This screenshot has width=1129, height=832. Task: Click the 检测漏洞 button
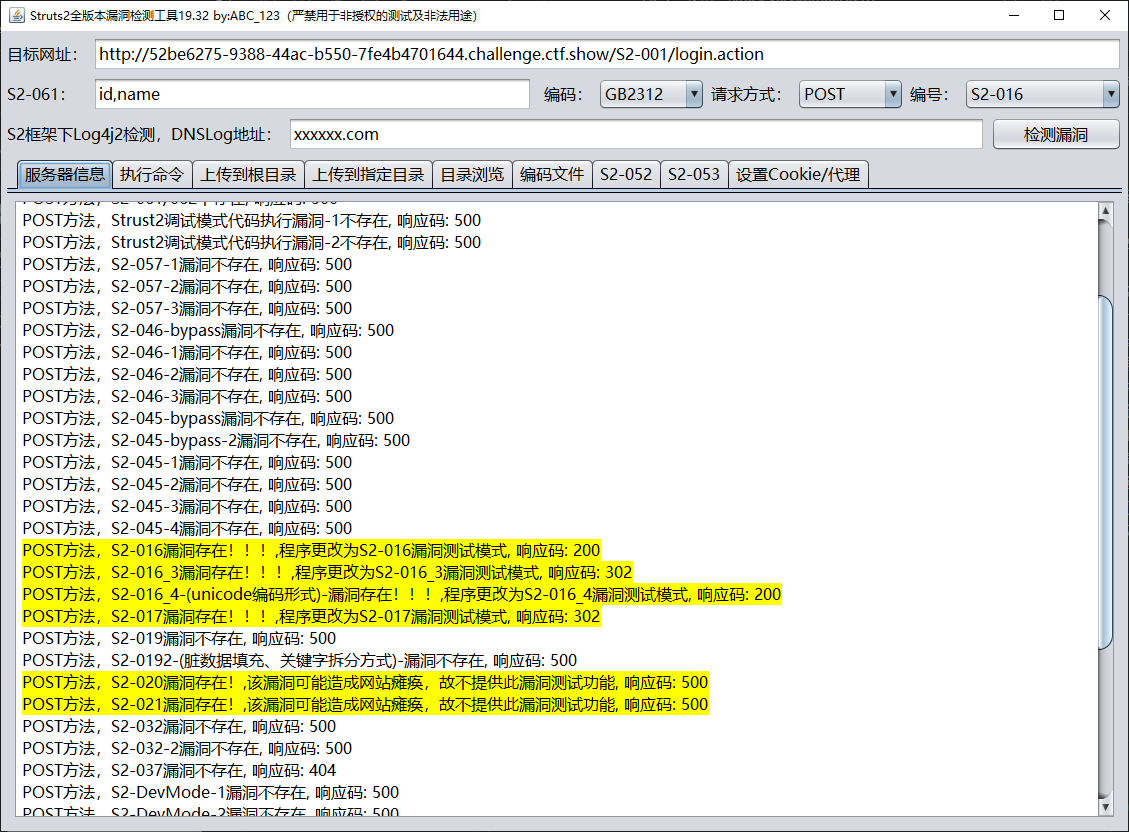pos(1056,135)
